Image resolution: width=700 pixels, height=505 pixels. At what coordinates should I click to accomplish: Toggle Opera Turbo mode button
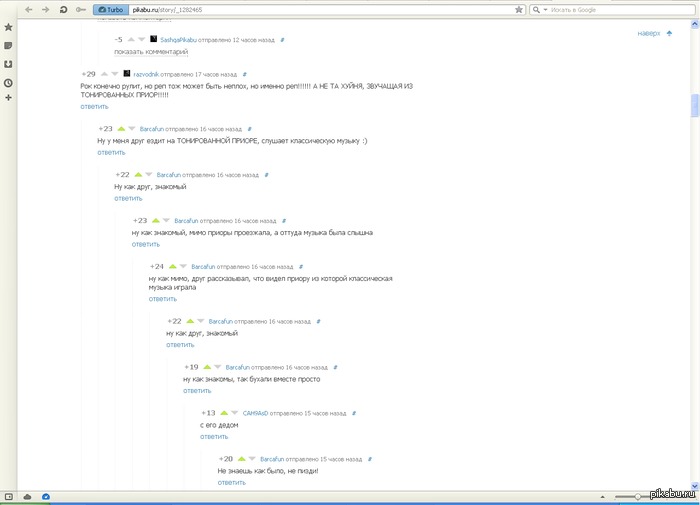click(109, 9)
